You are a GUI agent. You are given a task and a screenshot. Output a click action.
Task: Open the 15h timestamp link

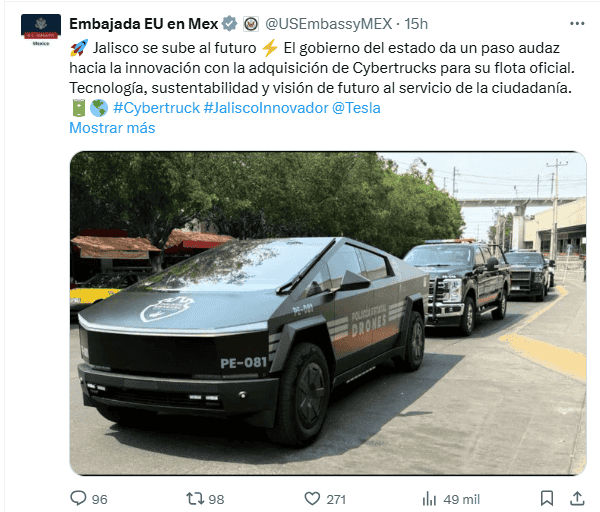(x=416, y=24)
